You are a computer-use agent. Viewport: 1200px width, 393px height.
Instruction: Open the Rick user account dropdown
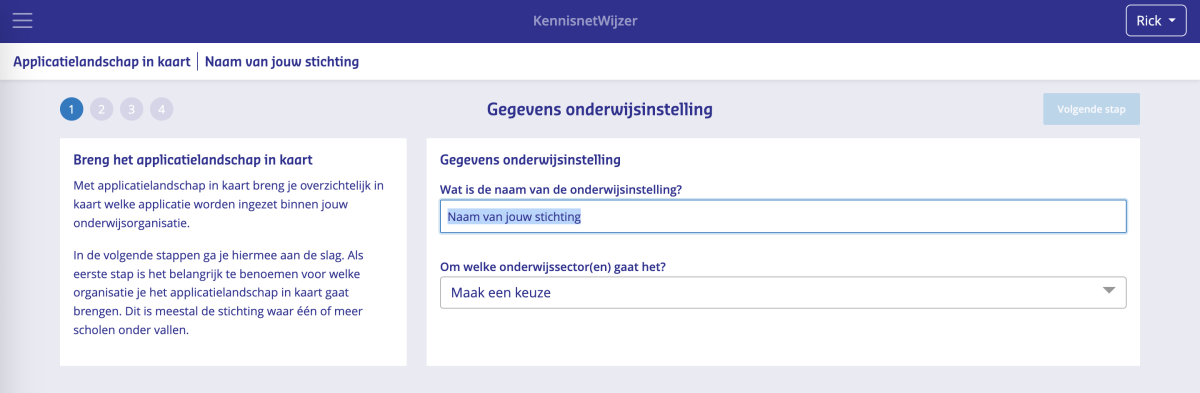coord(1155,21)
